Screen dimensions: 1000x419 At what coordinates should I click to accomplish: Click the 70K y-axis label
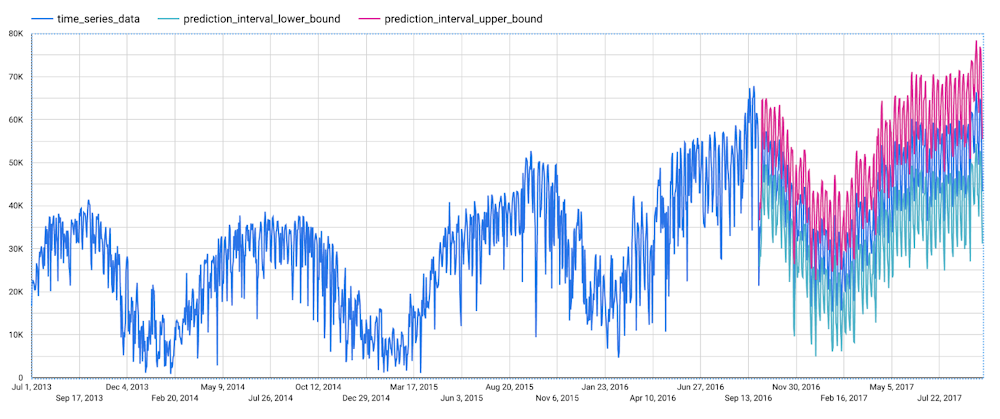tap(15, 77)
